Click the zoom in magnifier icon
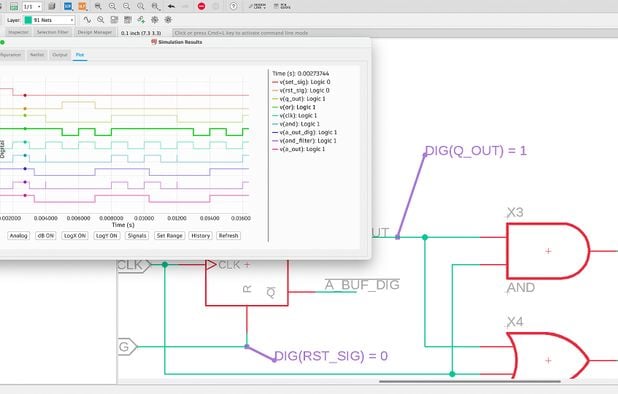 tap(112, 6)
